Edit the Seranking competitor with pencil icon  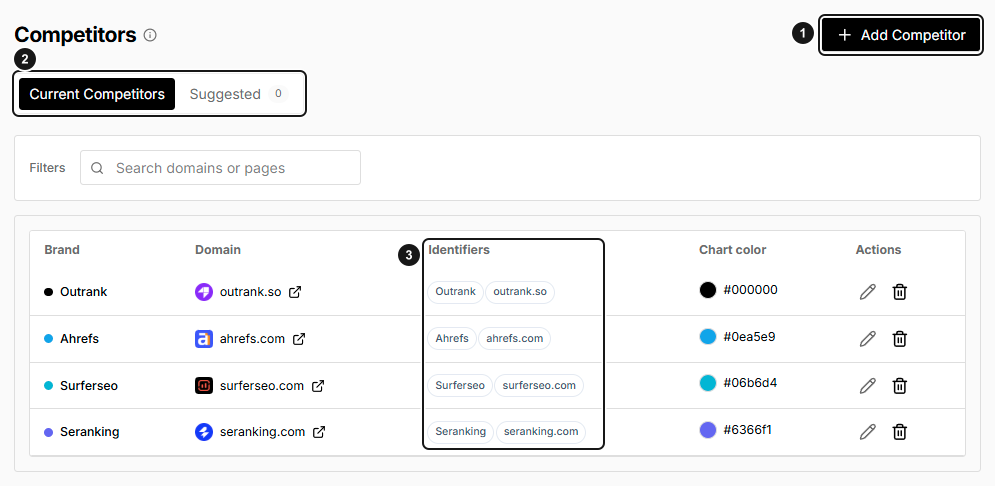click(867, 432)
